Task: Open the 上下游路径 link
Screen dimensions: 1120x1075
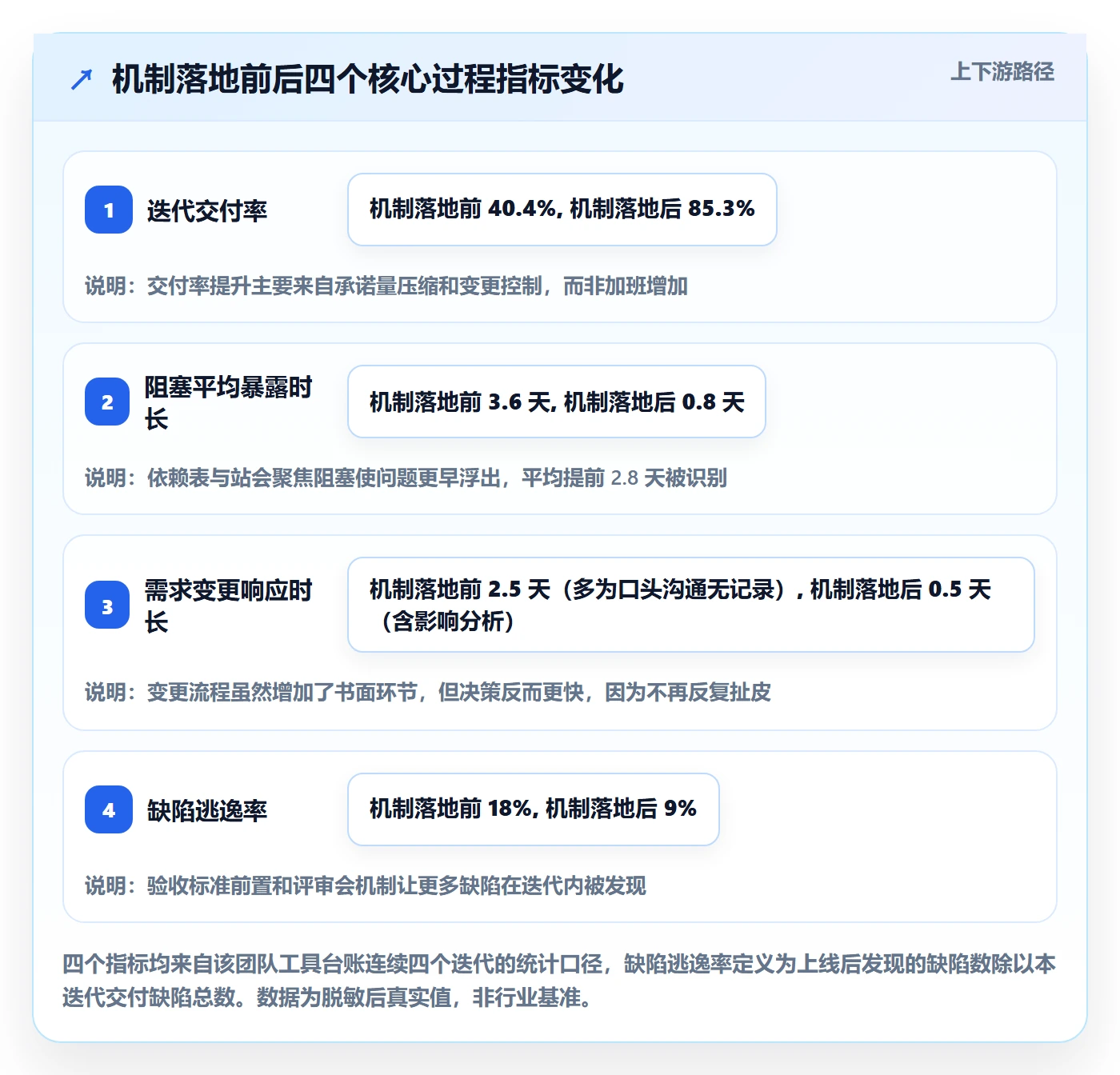Action: click(x=1002, y=71)
